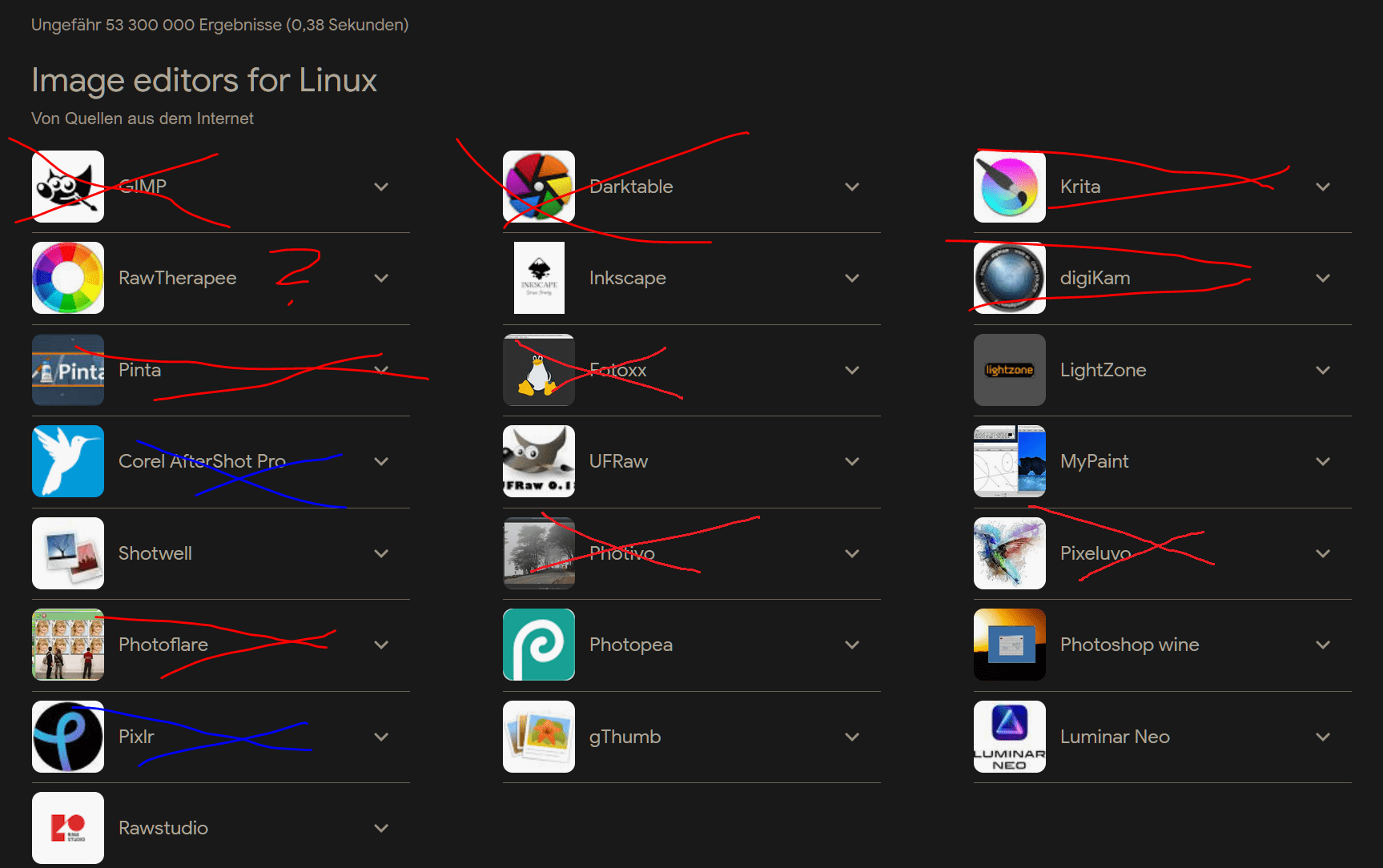Open the Pixlr logo icon
This screenshot has height=868, width=1383.
coord(68,737)
